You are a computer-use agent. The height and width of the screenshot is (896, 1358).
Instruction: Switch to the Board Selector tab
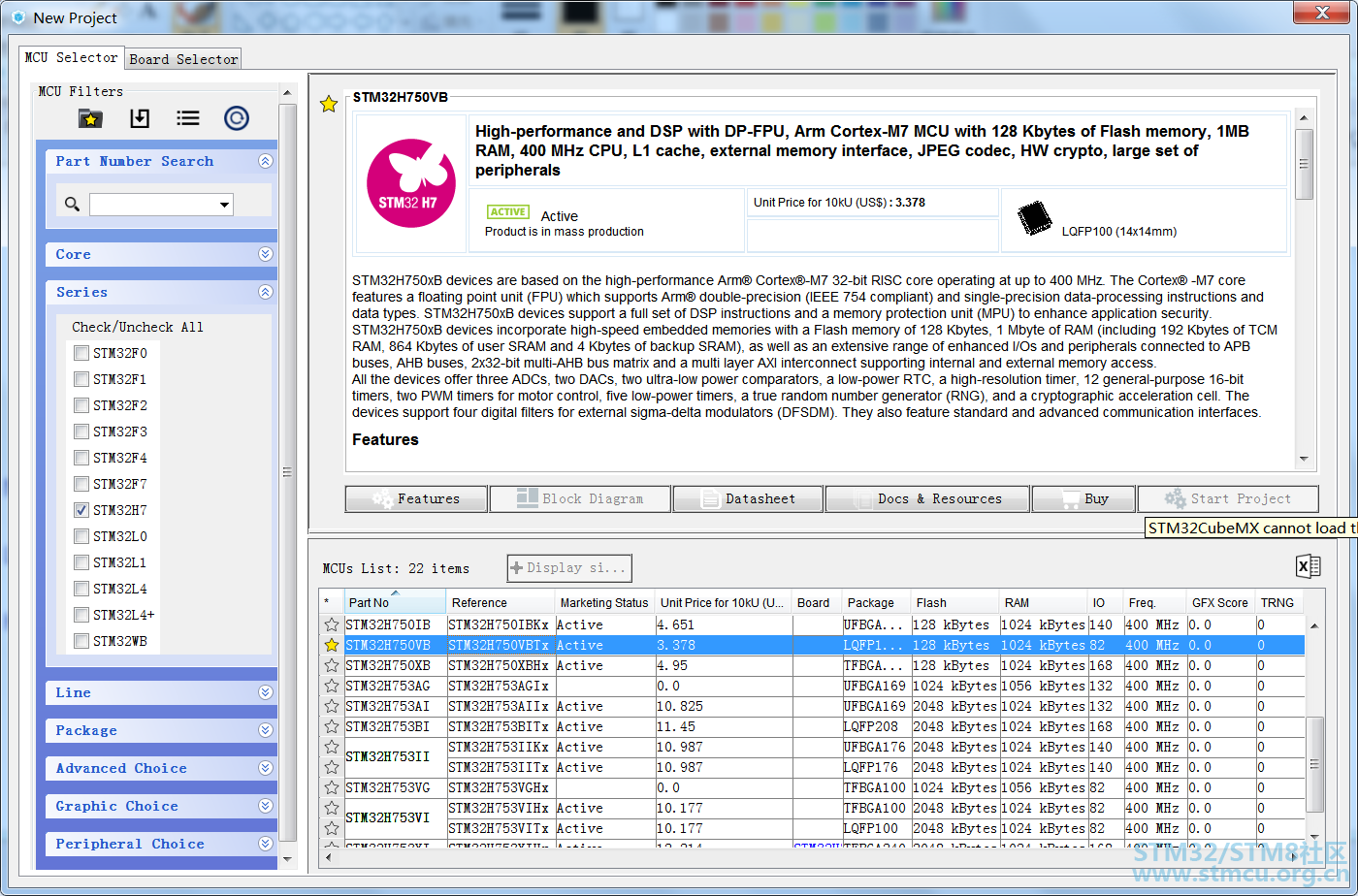[x=183, y=59]
